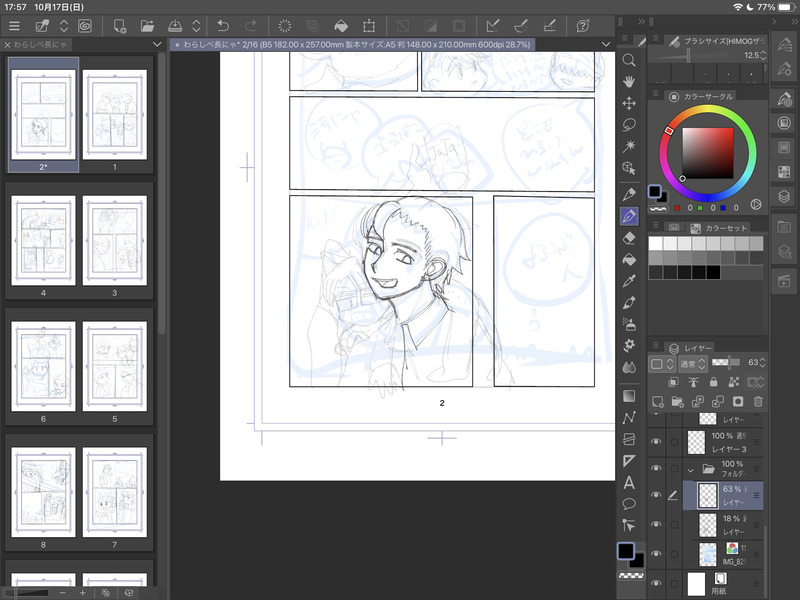The height and width of the screenshot is (600, 800).
Task: Create a new canvas from command bar
Action: point(120,26)
